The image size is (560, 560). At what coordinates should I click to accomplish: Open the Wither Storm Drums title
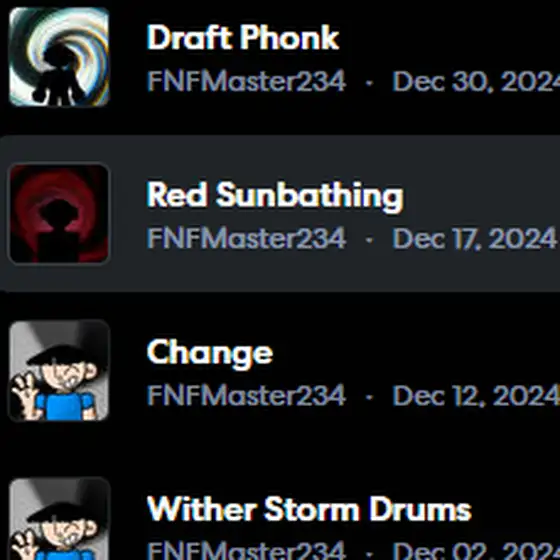pyautogui.click(x=309, y=509)
